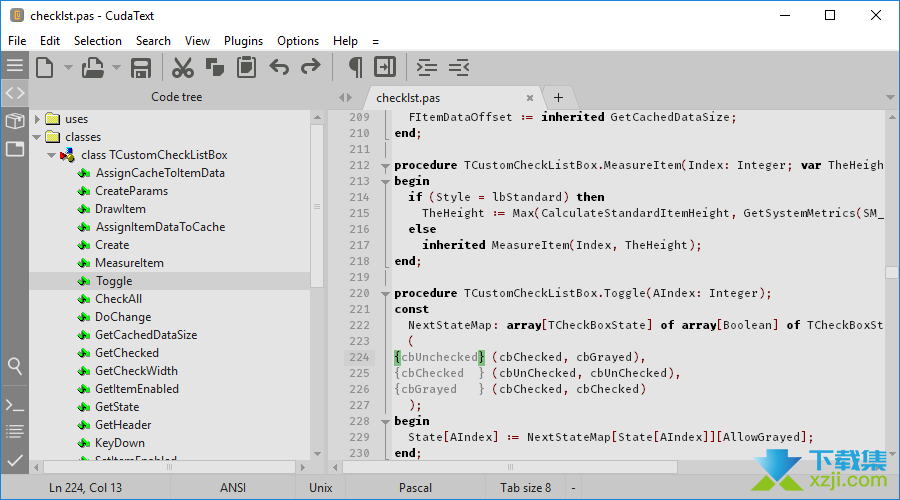Click the Save file toolbar icon
Viewport: 900px width, 500px height.
(x=141, y=67)
